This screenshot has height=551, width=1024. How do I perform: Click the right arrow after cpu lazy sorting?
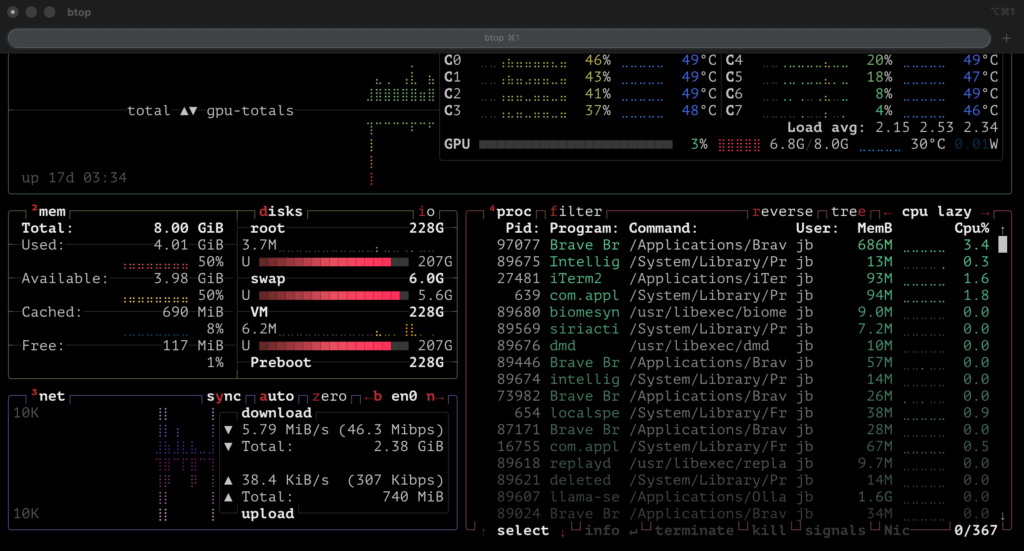985,213
